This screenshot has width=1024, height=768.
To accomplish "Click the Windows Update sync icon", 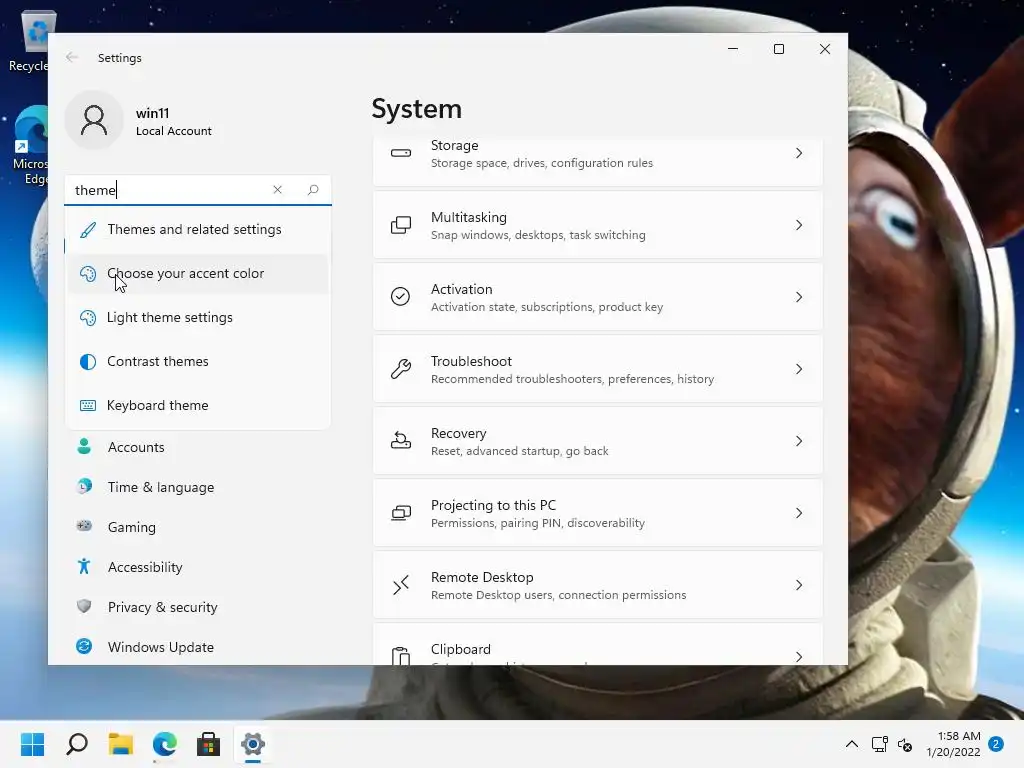I will pos(84,647).
